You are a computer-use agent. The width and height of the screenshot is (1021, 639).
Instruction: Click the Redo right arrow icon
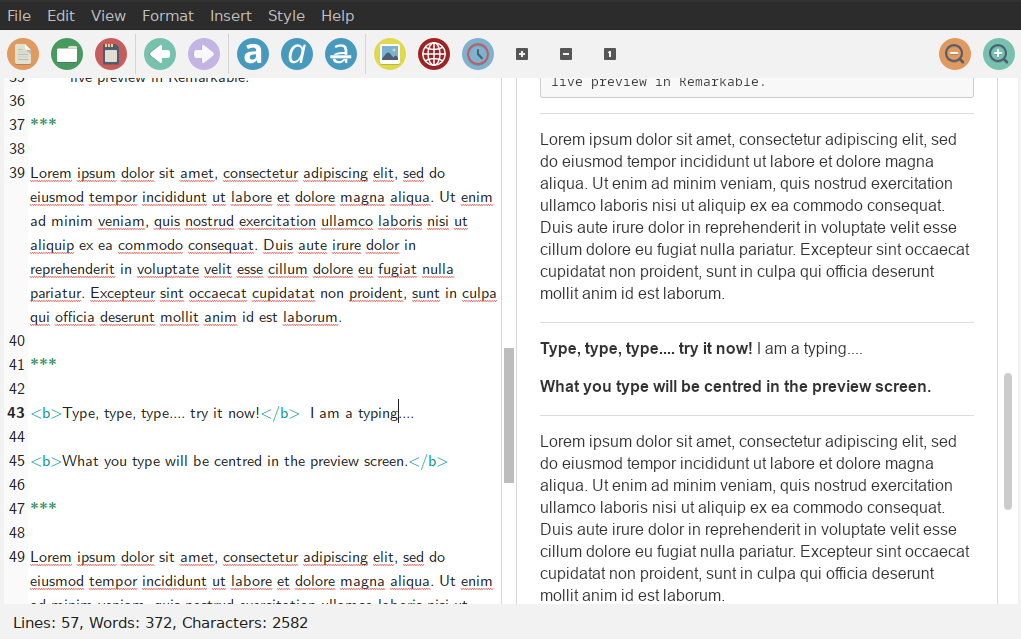click(x=204, y=54)
